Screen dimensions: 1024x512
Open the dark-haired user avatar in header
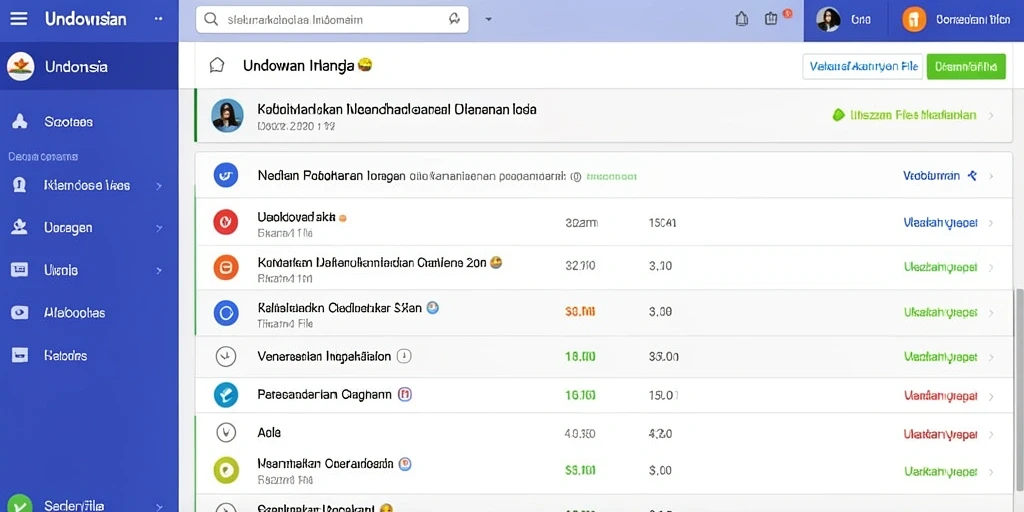(828, 20)
